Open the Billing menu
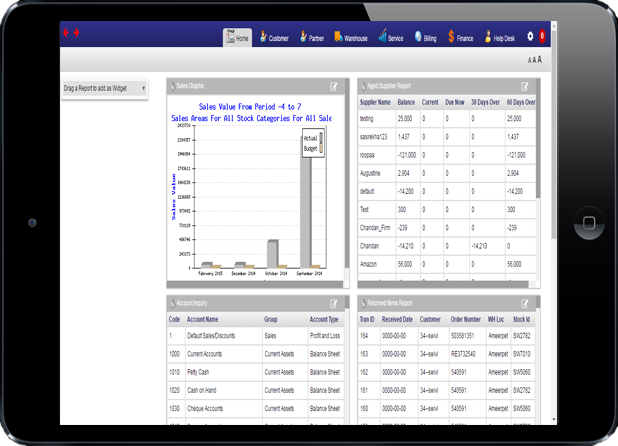The width and height of the screenshot is (618, 446). [x=425, y=38]
